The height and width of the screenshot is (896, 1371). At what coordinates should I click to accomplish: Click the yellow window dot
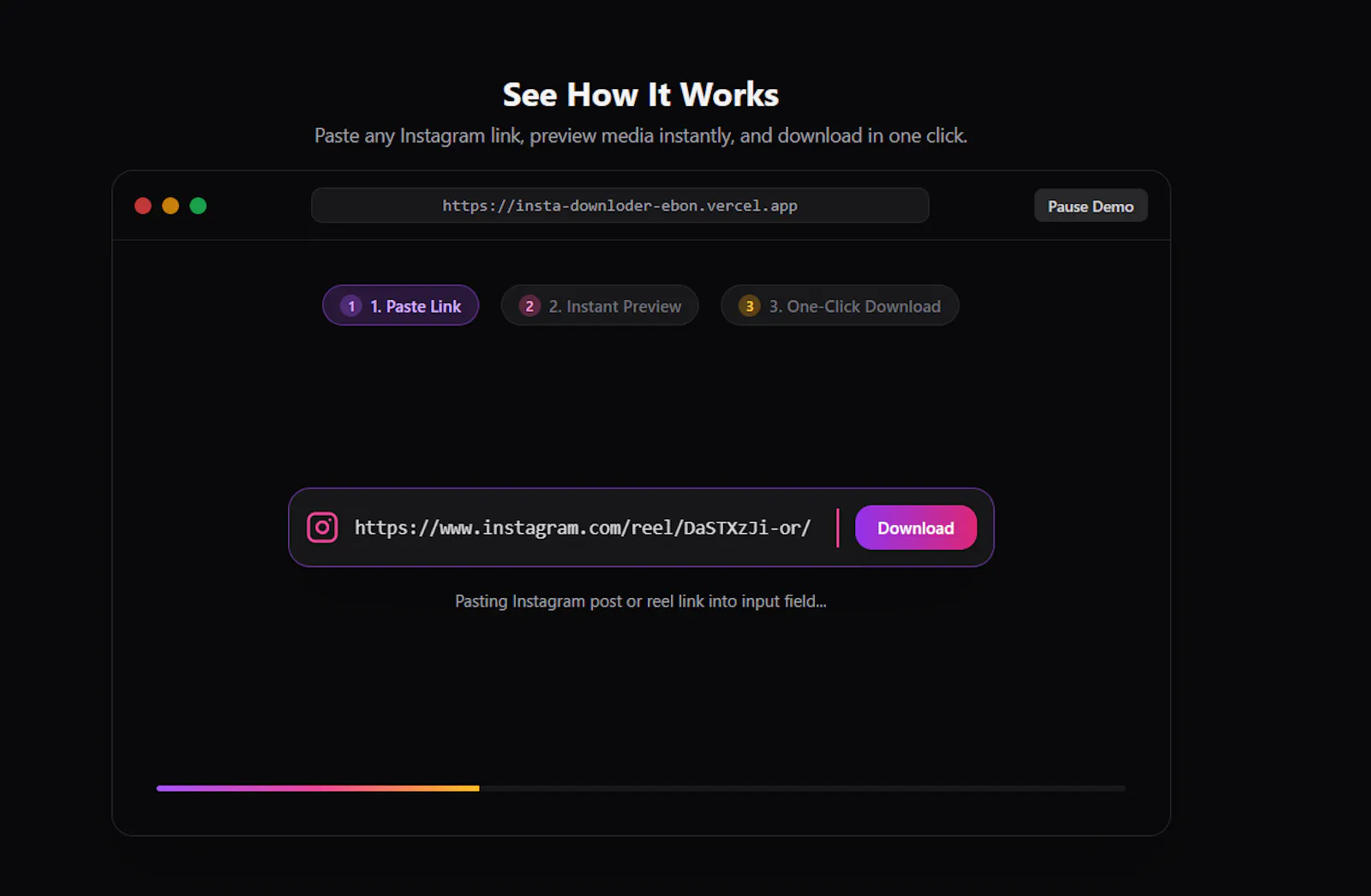pos(171,206)
